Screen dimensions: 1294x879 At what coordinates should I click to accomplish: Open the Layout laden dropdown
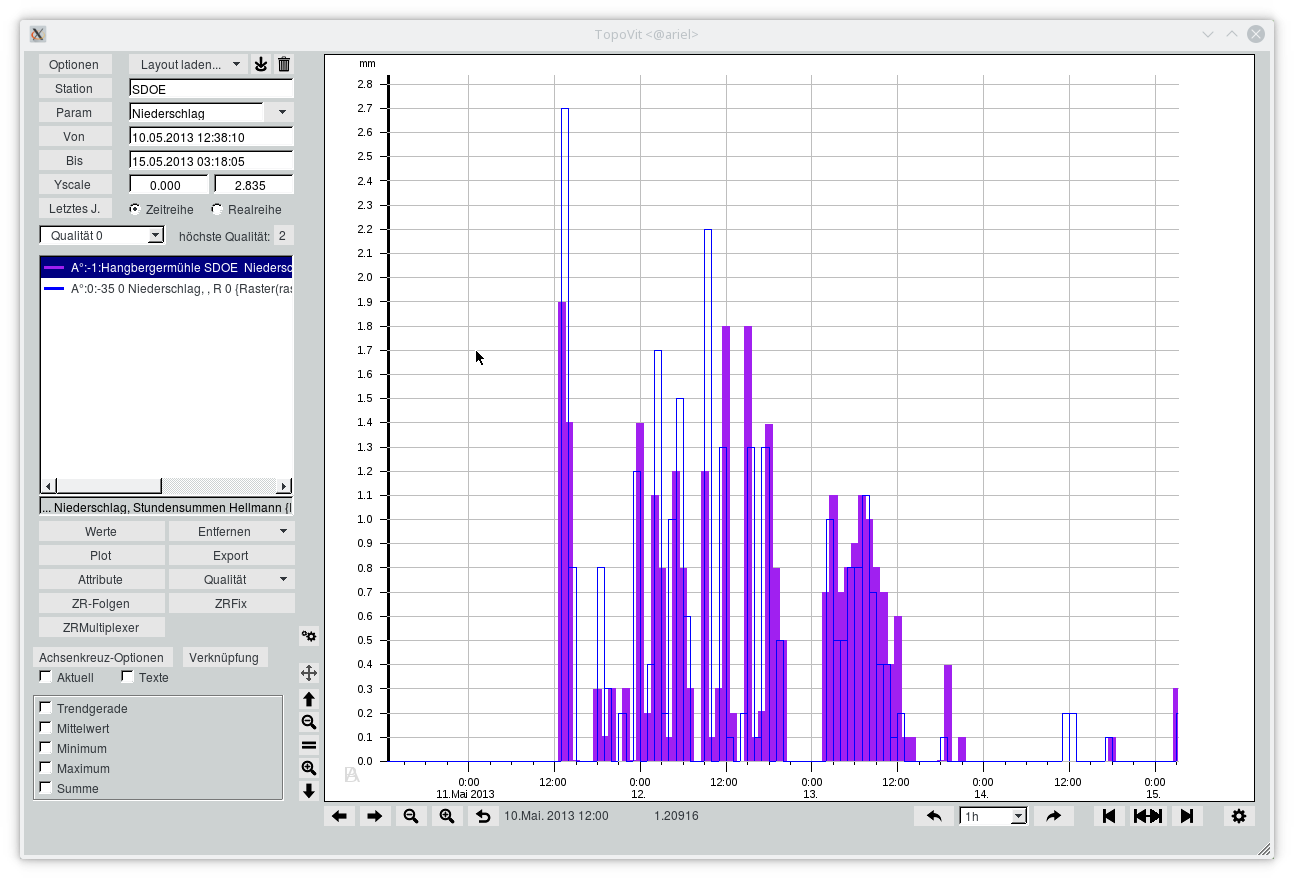(x=188, y=64)
